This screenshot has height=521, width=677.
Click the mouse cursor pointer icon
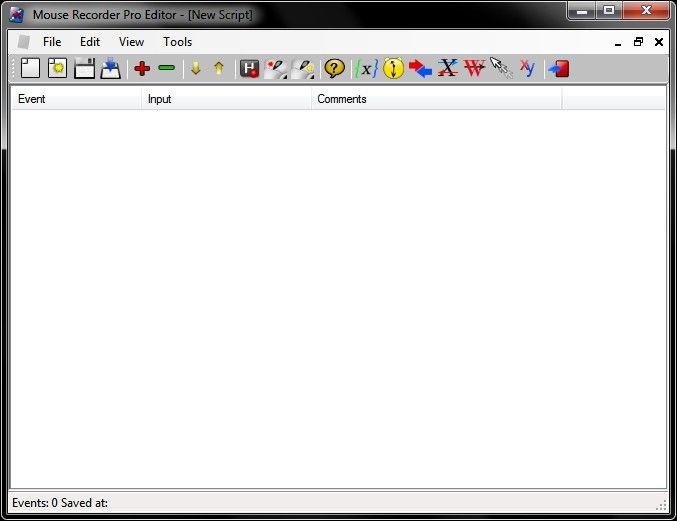tap(501, 68)
